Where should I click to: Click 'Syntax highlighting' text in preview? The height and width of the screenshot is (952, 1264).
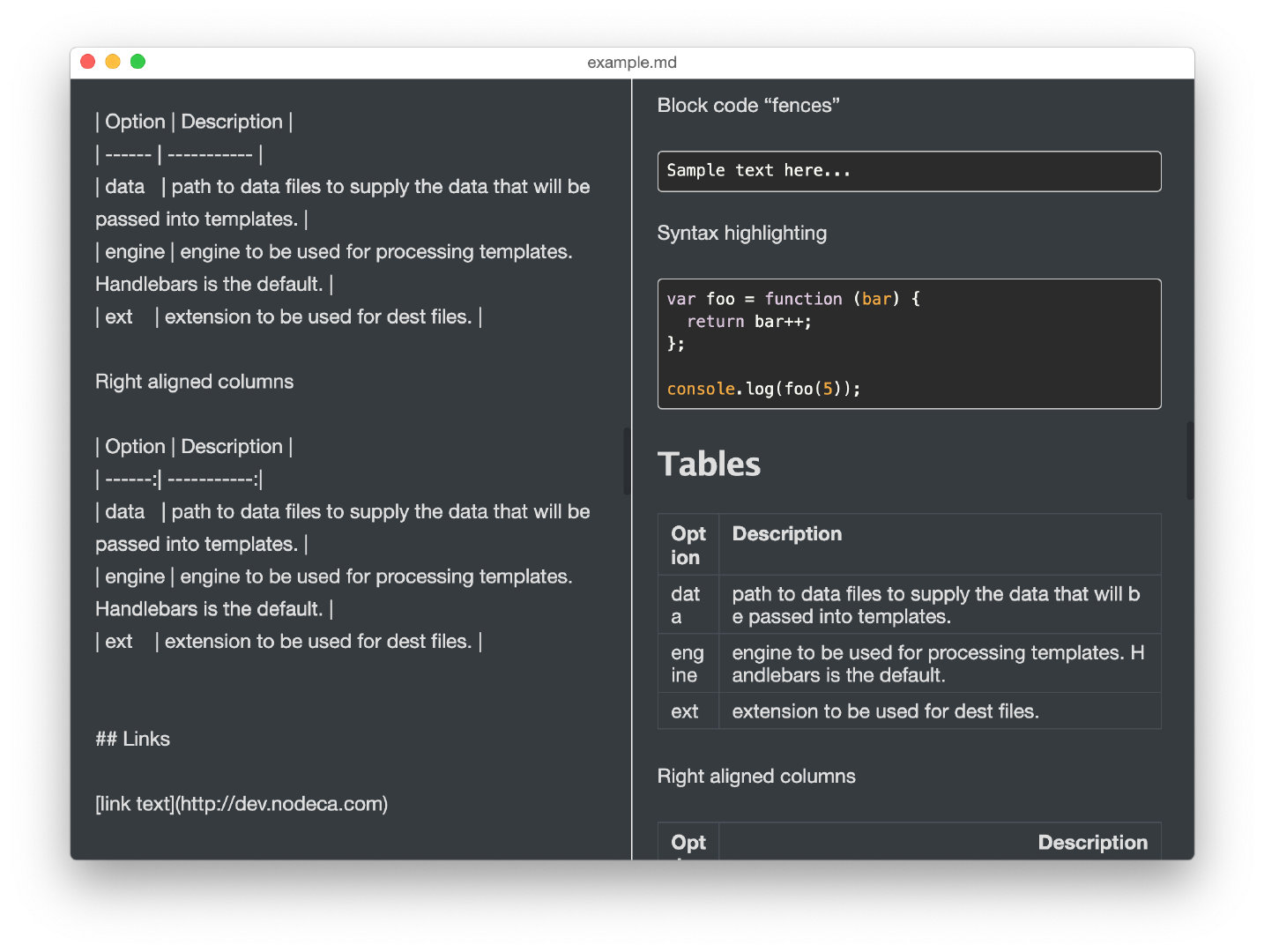[x=742, y=234]
